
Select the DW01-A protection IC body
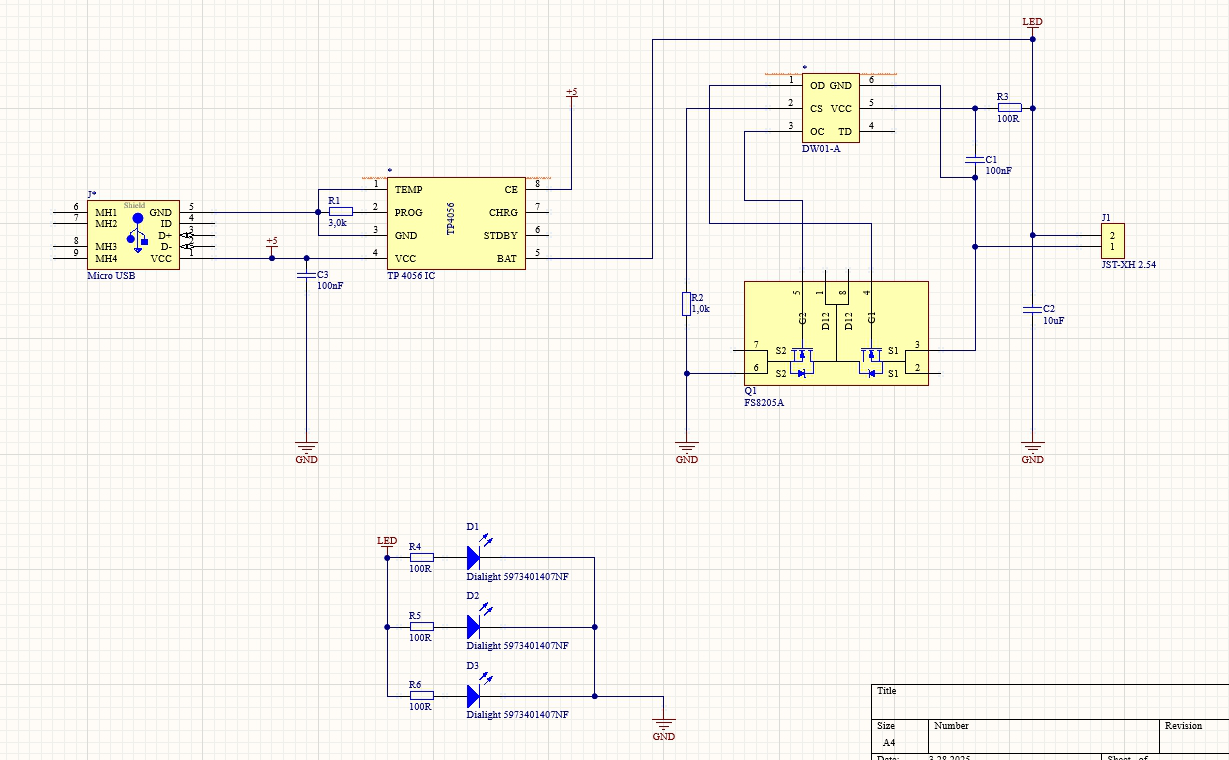click(831, 108)
